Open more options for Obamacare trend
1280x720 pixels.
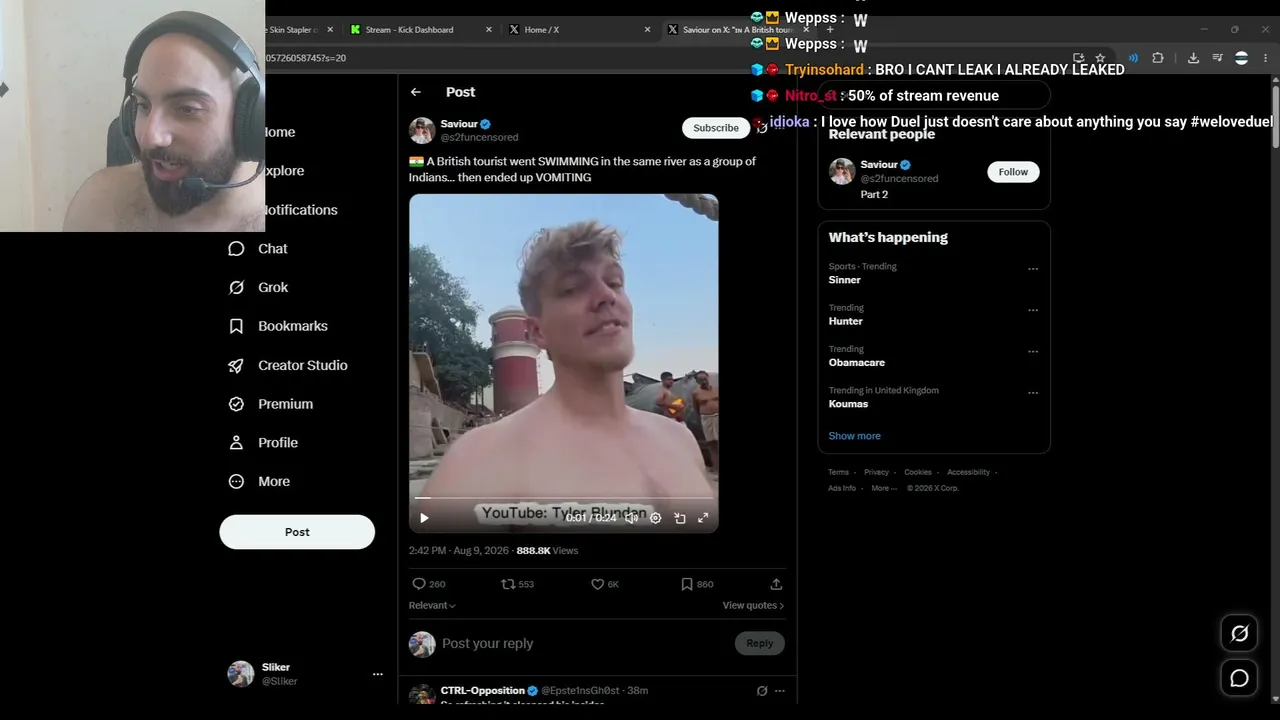pyautogui.click(x=1033, y=352)
